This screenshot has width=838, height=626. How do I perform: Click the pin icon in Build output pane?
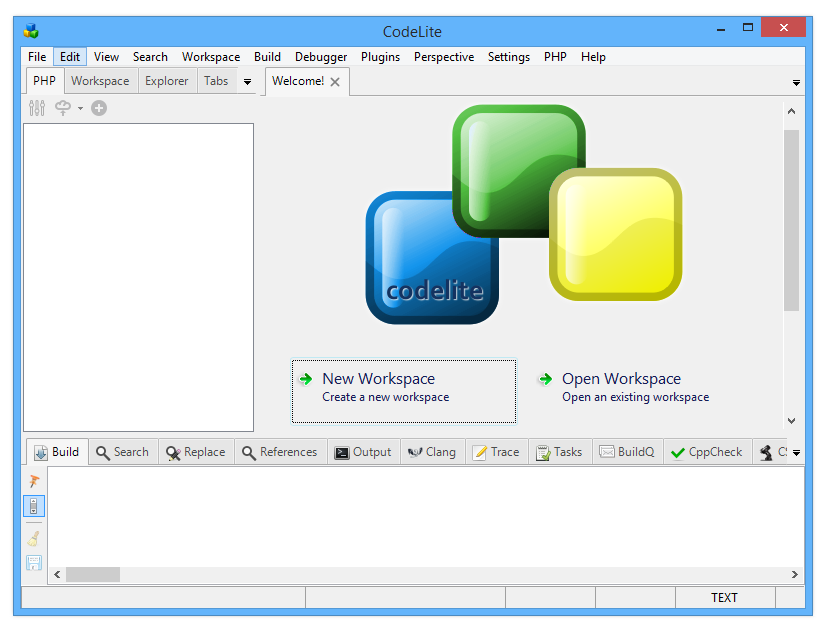[x=34, y=481]
